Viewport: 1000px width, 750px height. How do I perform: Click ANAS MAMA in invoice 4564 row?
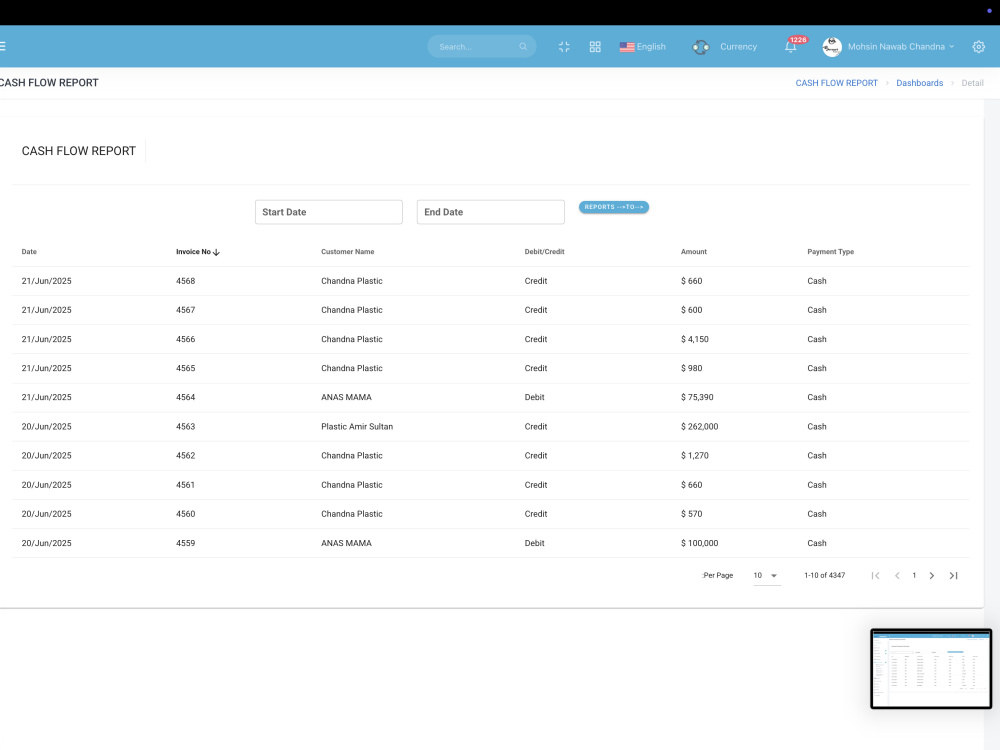346,397
